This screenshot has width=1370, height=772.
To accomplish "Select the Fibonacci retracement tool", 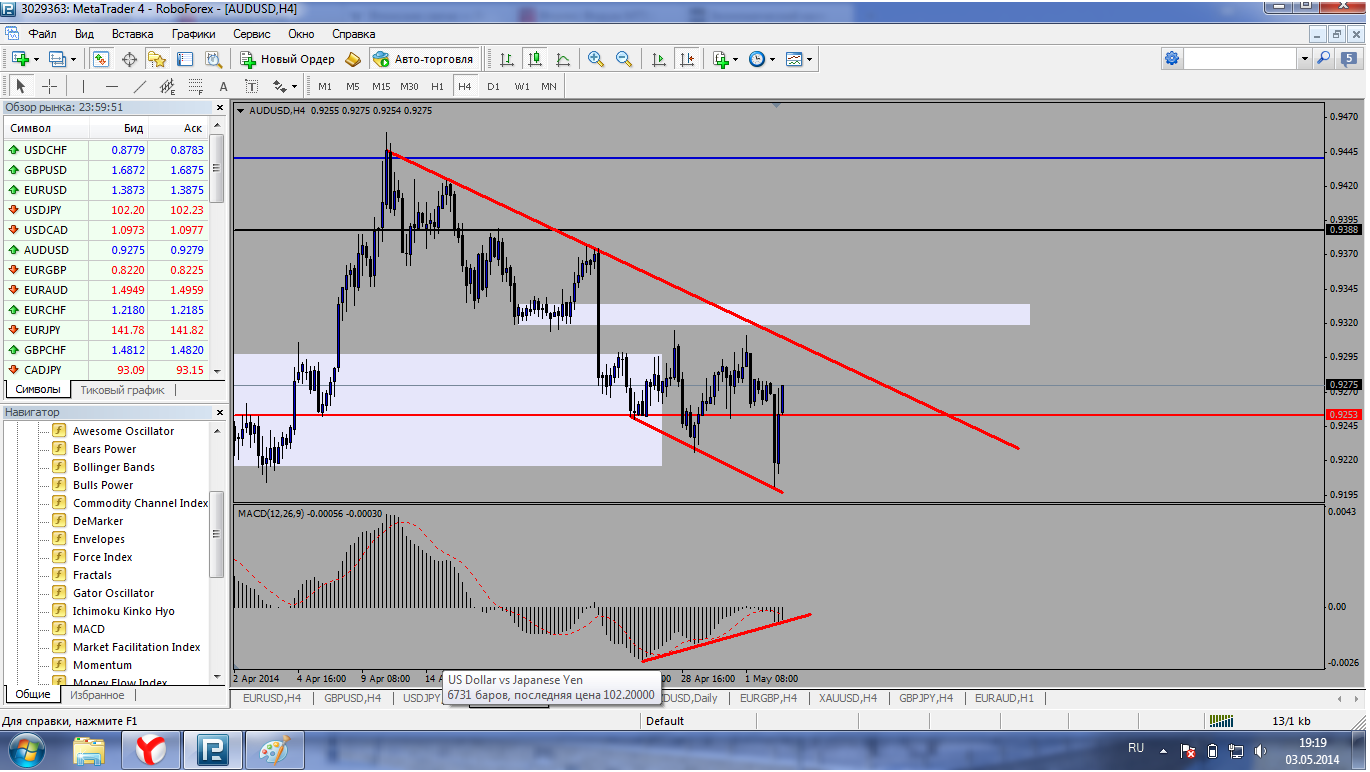I will 195,86.
